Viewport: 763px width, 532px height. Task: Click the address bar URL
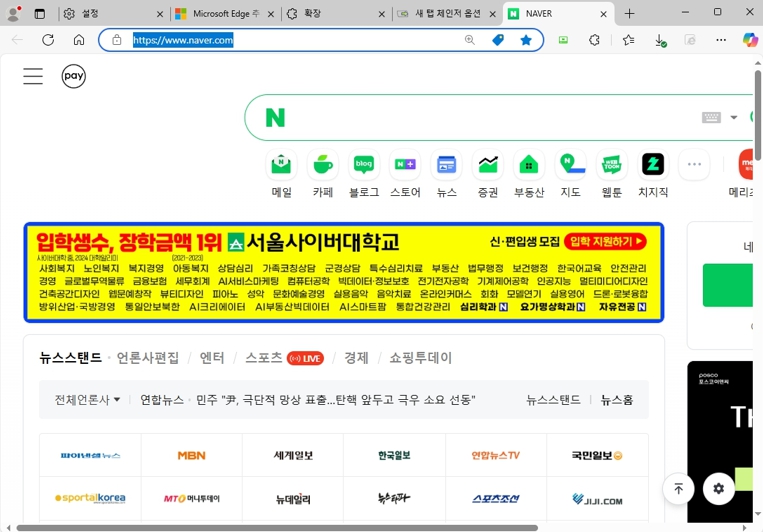pyautogui.click(x=183, y=40)
